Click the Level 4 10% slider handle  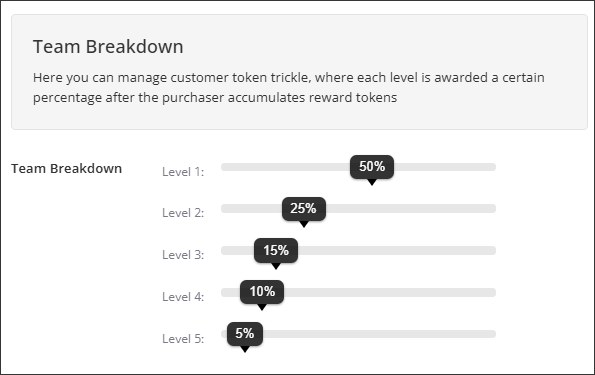pyautogui.click(x=262, y=292)
